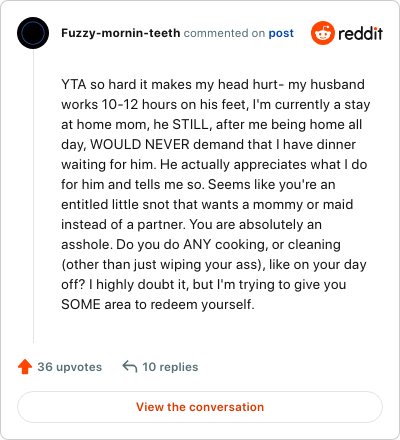
Task: Click the capitalized word "ANY" in the comment
Action: coord(197,244)
